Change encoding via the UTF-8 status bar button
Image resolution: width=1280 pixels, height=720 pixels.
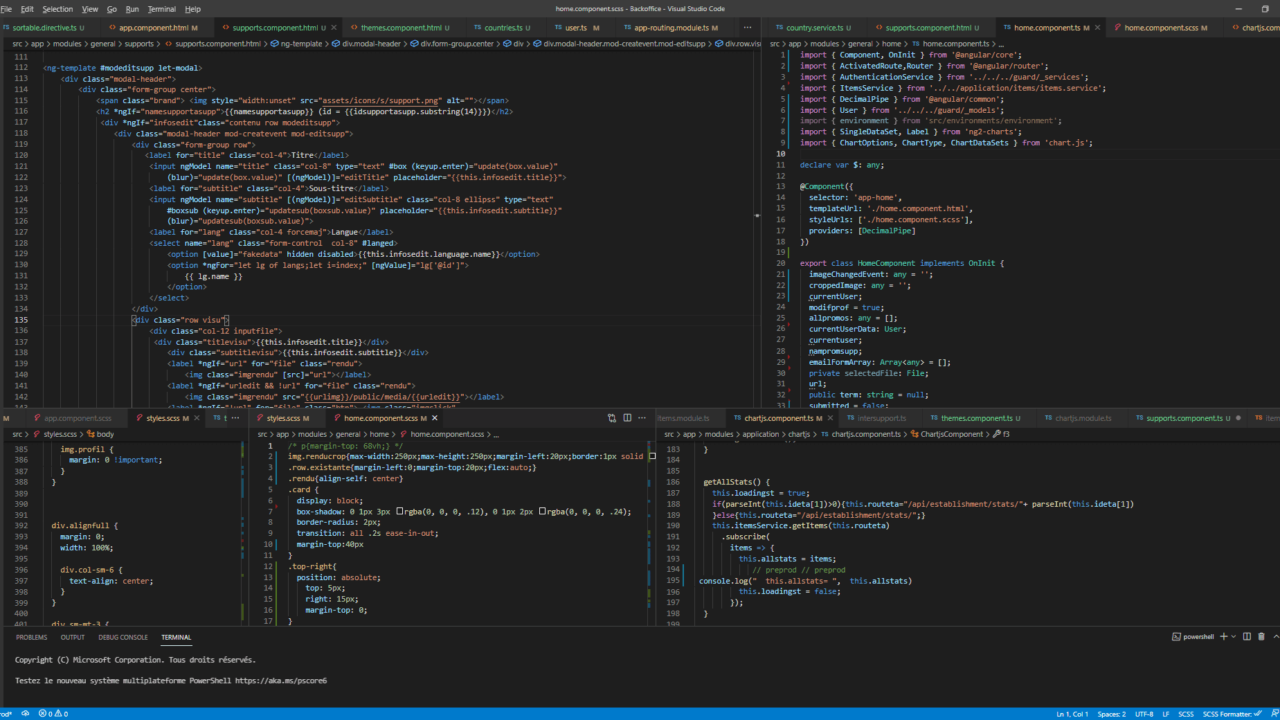(x=1143, y=713)
